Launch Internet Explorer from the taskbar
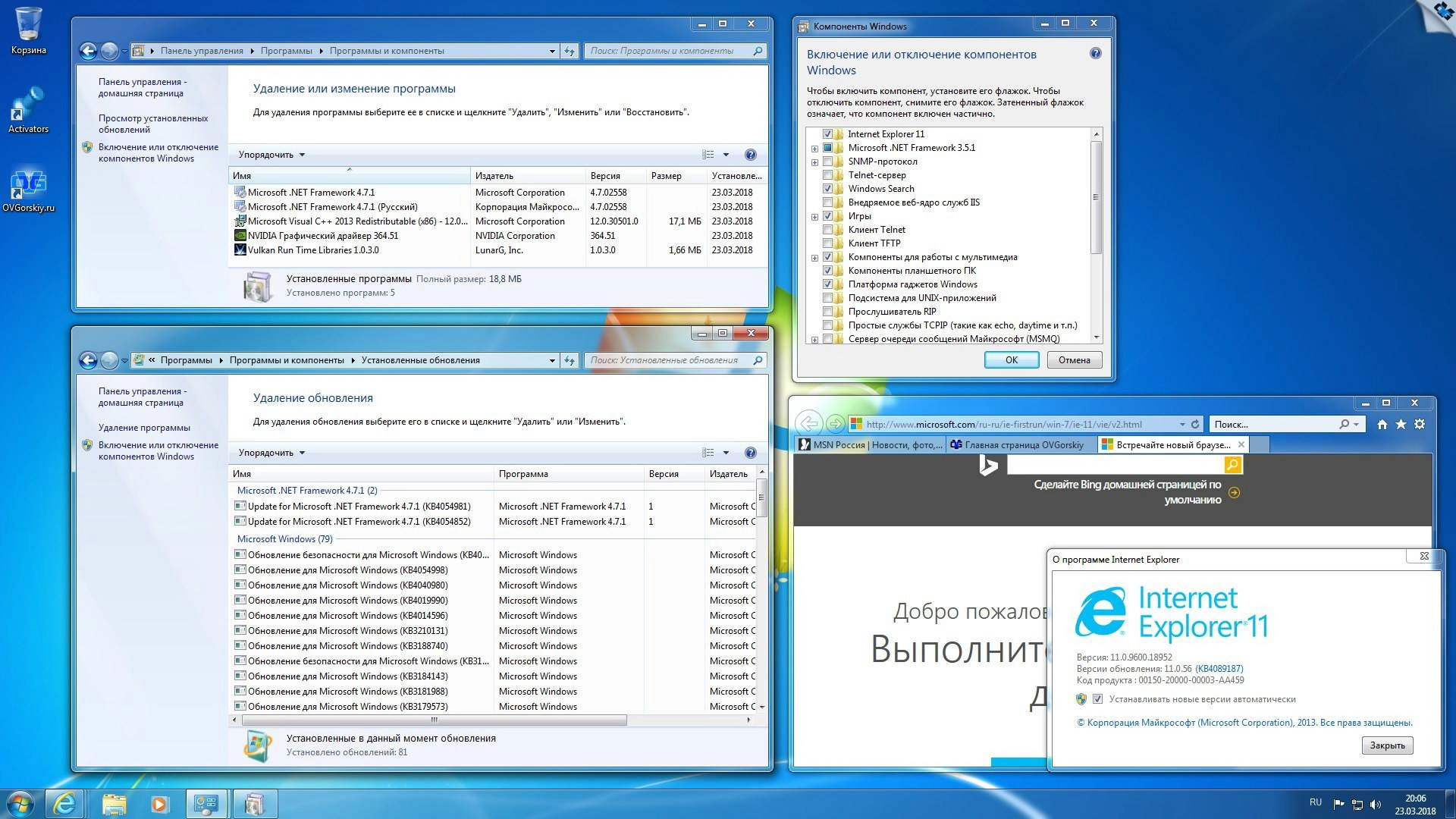 (x=65, y=802)
